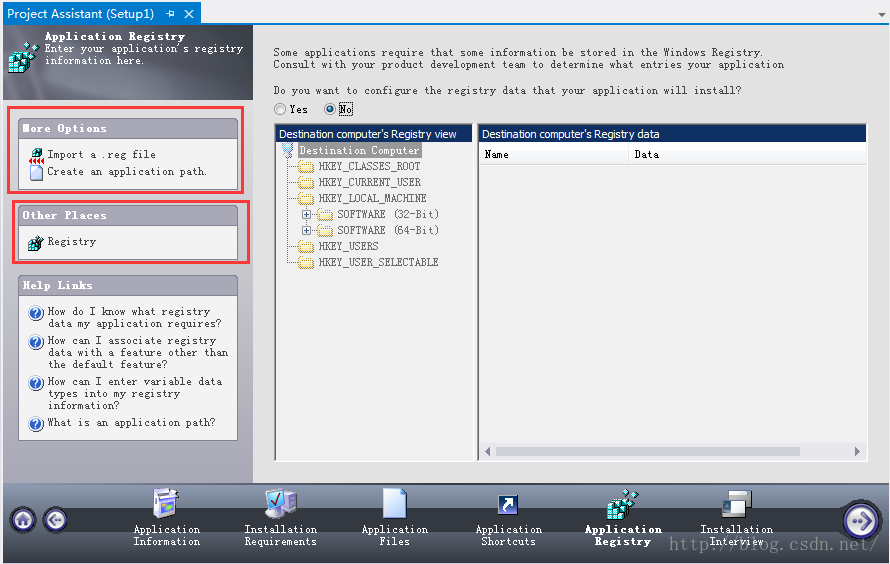The height and width of the screenshot is (564, 890).
Task: Pin the Project Assistant tab
Action: point(170,14)
